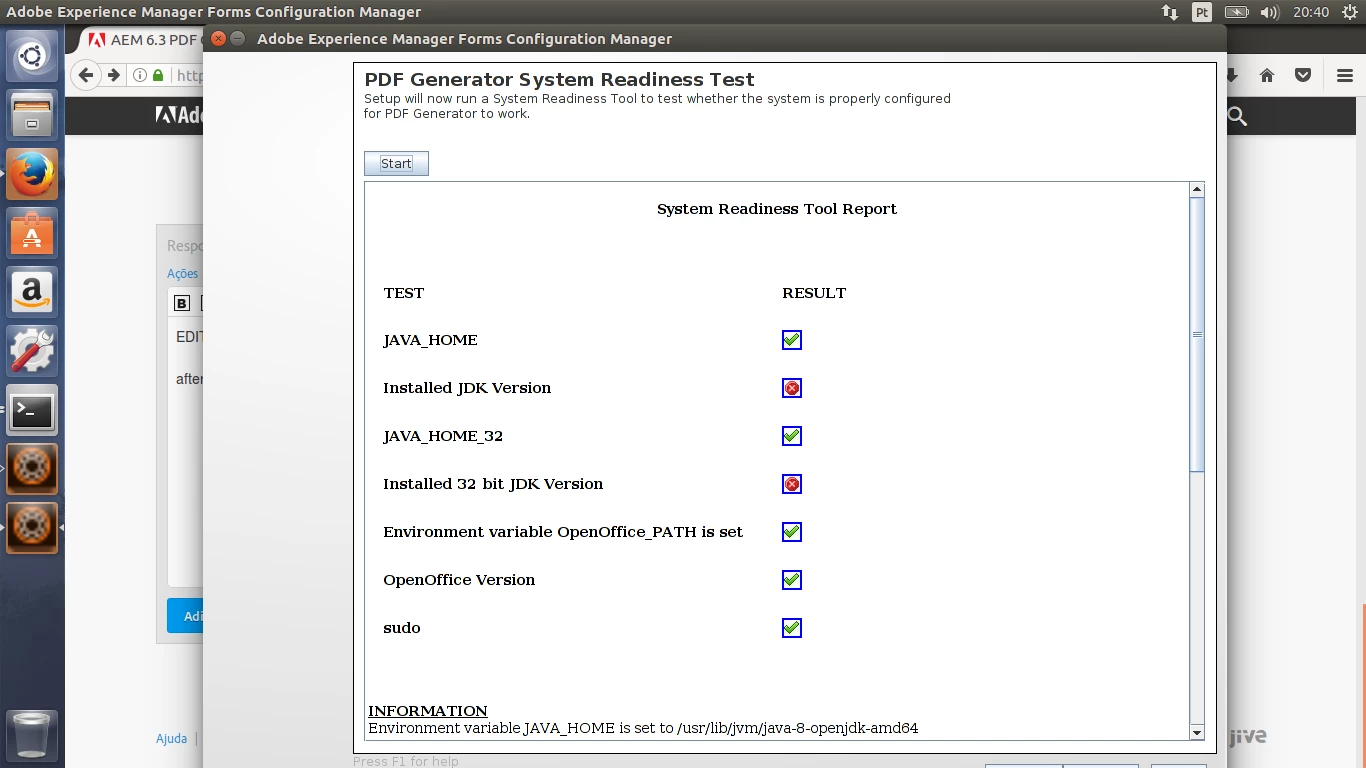Click the 'sudo' test label
The height and width of the screenshot is (768, 1366).
(402, 628)
